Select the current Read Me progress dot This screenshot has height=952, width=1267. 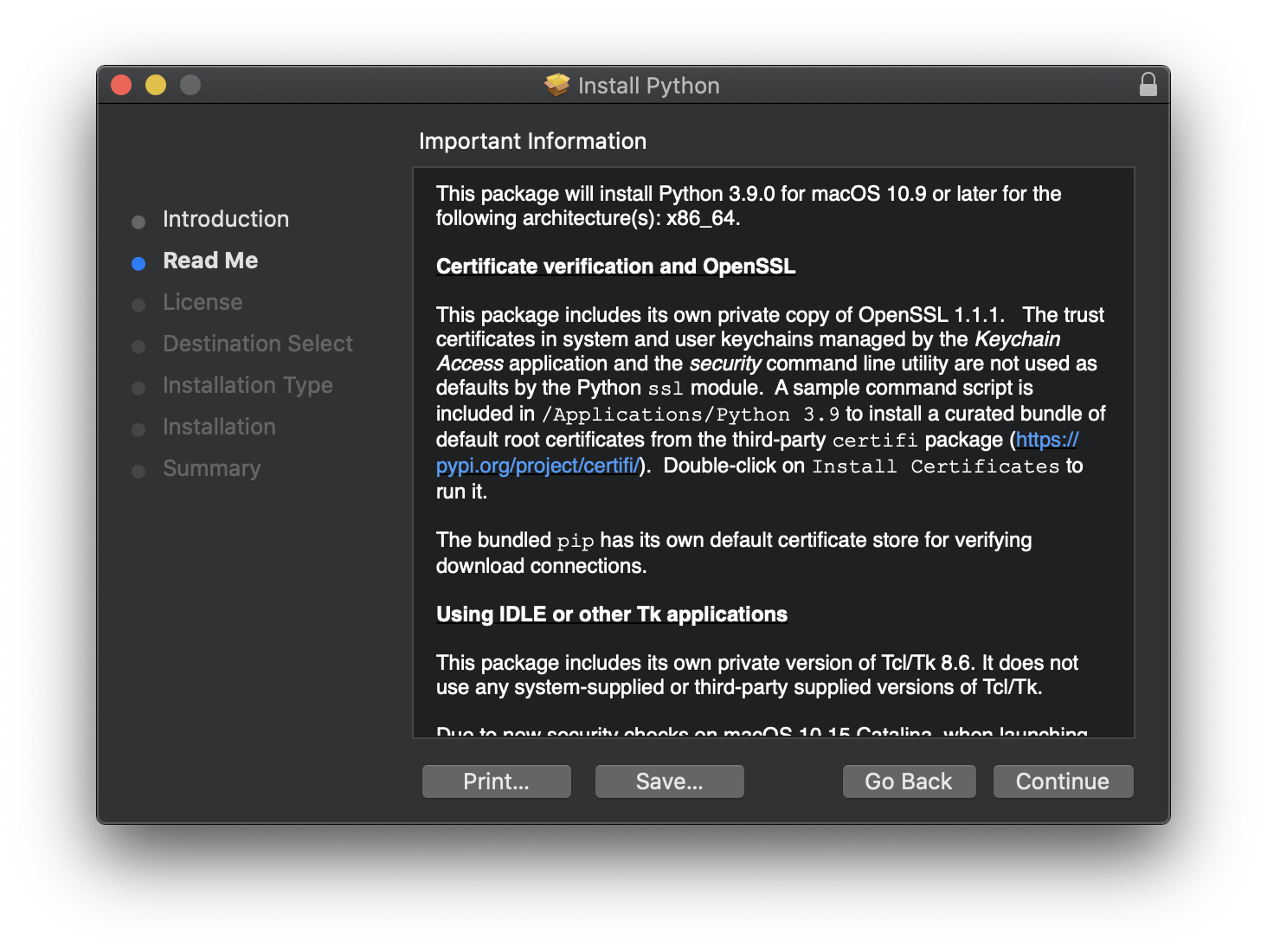(x=138, y=262)
